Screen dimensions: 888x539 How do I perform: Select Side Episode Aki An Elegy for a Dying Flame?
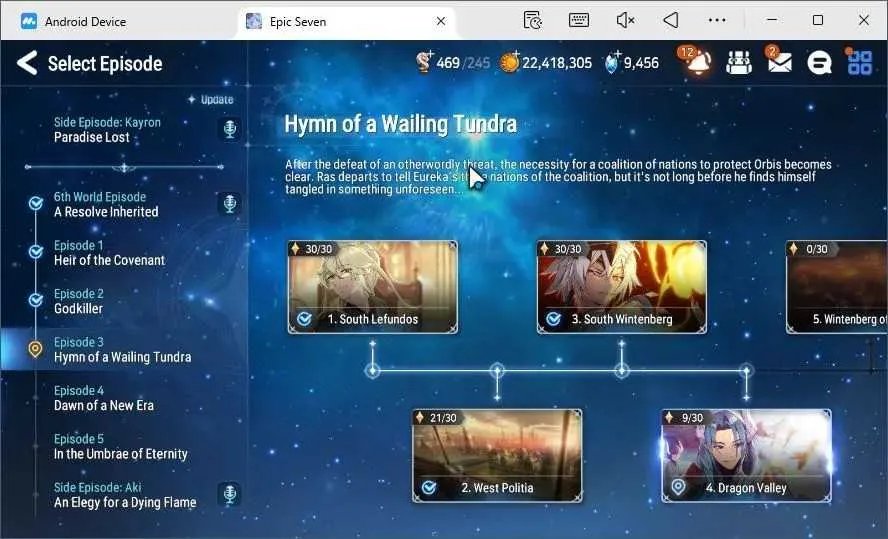click(x=125, y=495)
